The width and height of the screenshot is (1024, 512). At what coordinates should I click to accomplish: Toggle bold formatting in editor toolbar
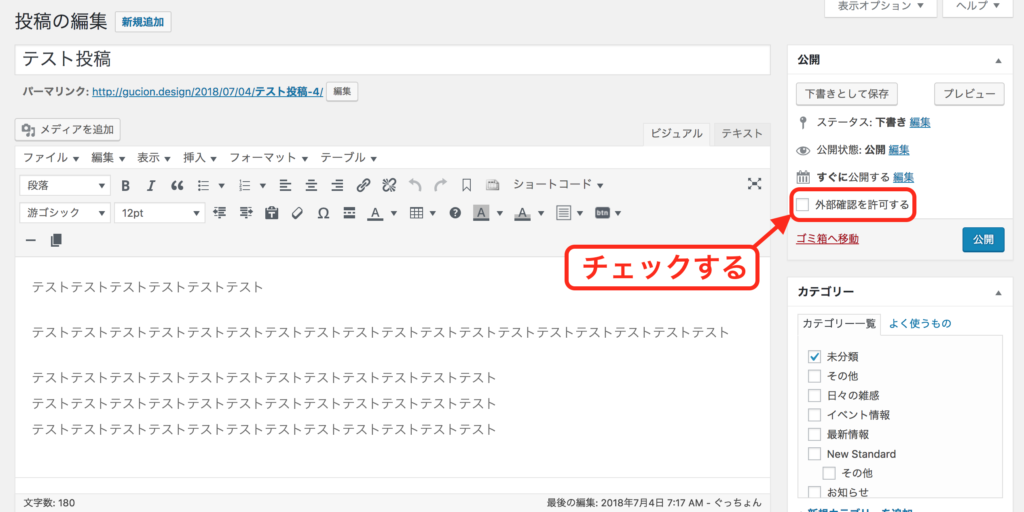point(126,185)
